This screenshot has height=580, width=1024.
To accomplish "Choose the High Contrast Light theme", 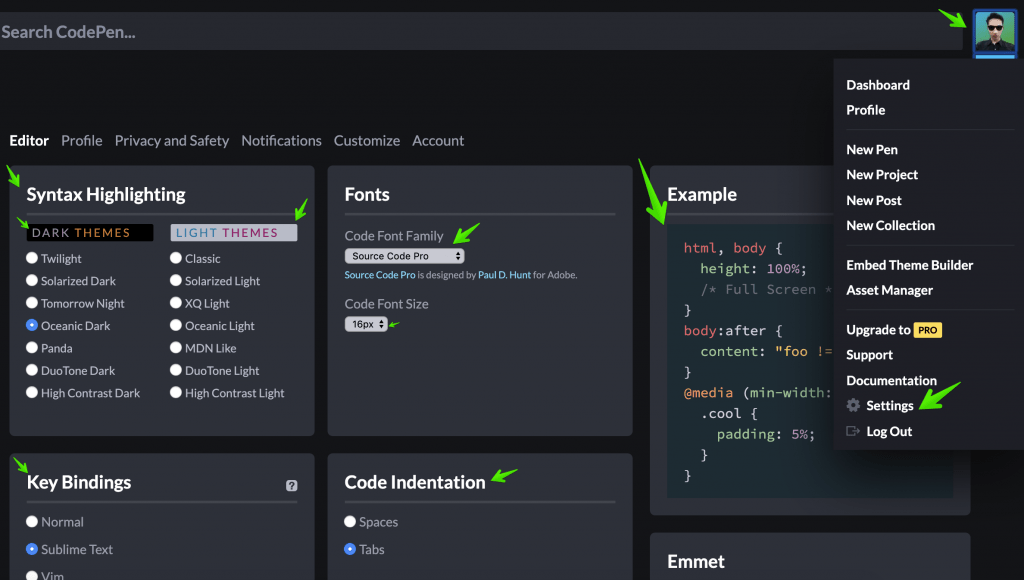I will point(176,392).
